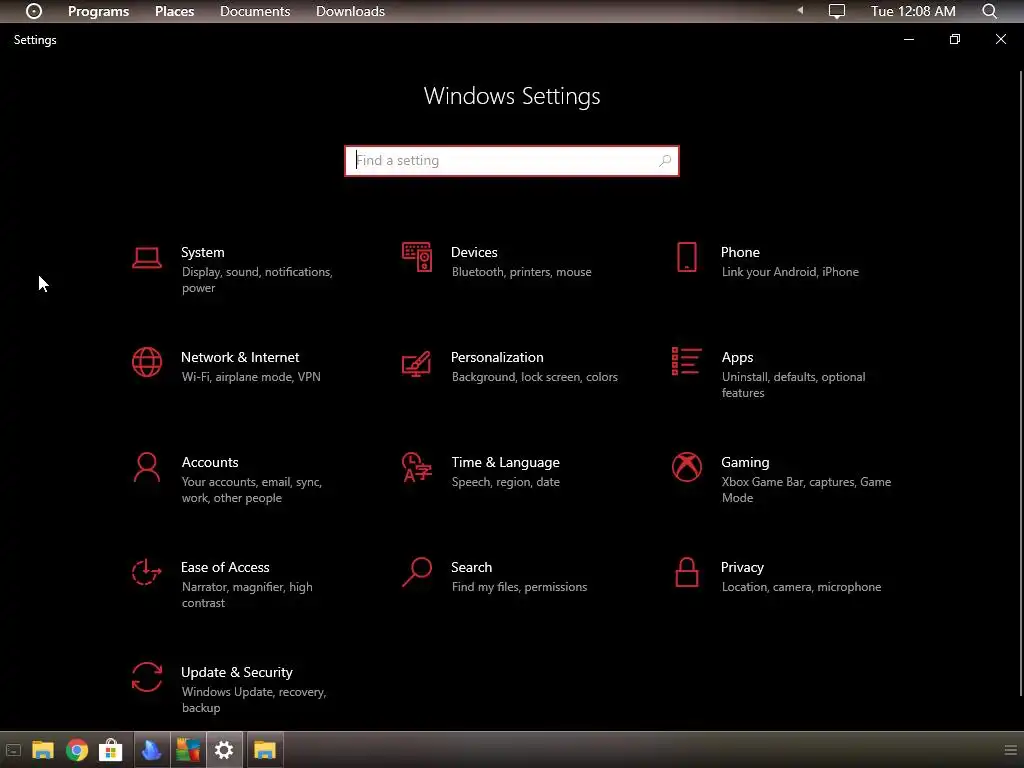Viewport: 1024px width, 768px height.
Task: Click the circular start icon in the top bar
Action: (x=33, y=11)
